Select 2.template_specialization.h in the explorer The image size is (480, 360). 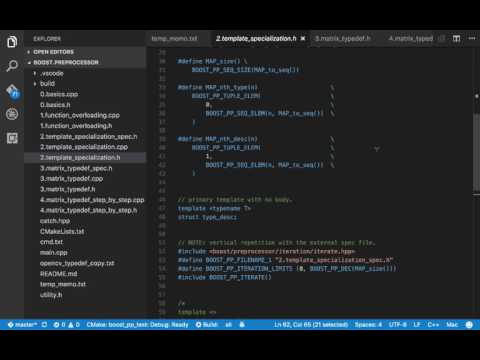(80, 157)
